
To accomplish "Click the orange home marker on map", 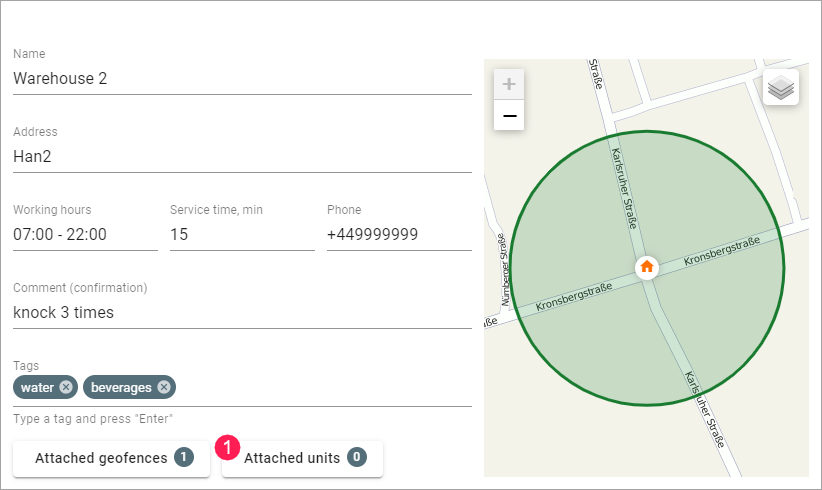I will [x=646, y=266].
